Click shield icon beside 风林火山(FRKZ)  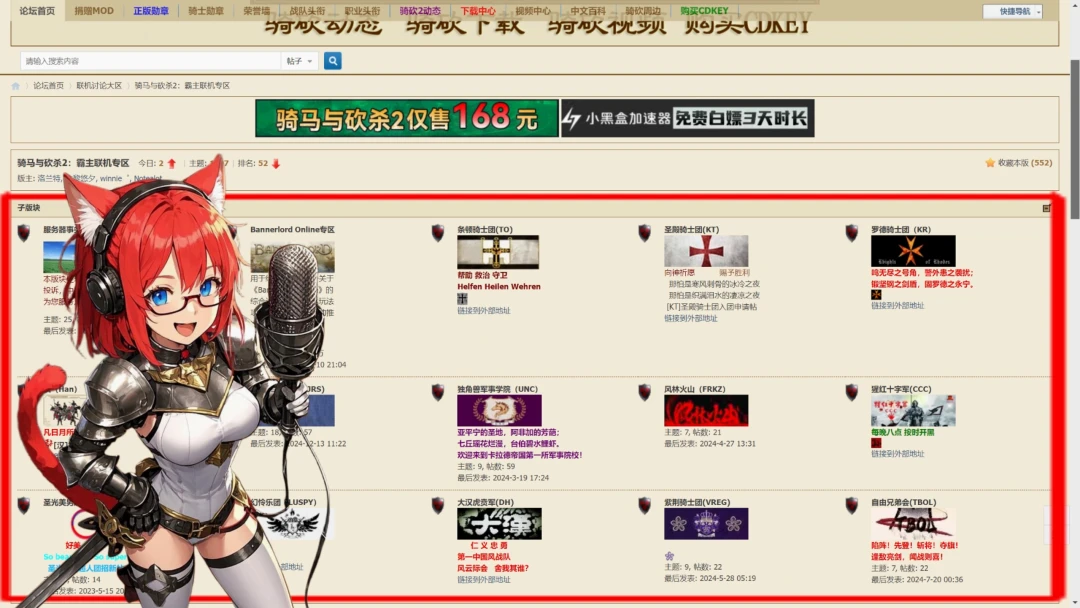tap(645, 392)
